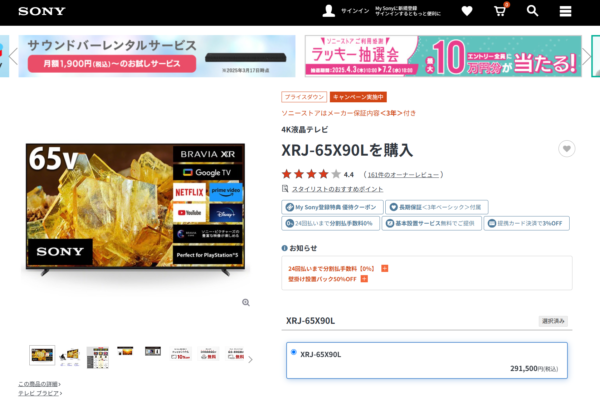Viewport: 600px width, 405px height.
Task: Select the sixth product thumbnail
Action: [x=181, y=354]
